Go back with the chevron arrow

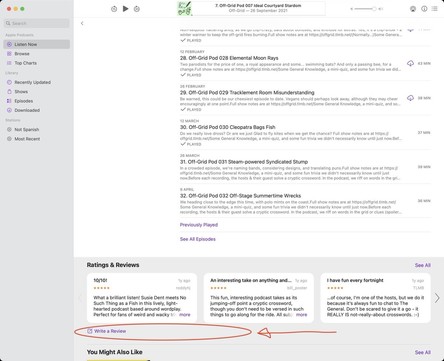coord(82,23)
